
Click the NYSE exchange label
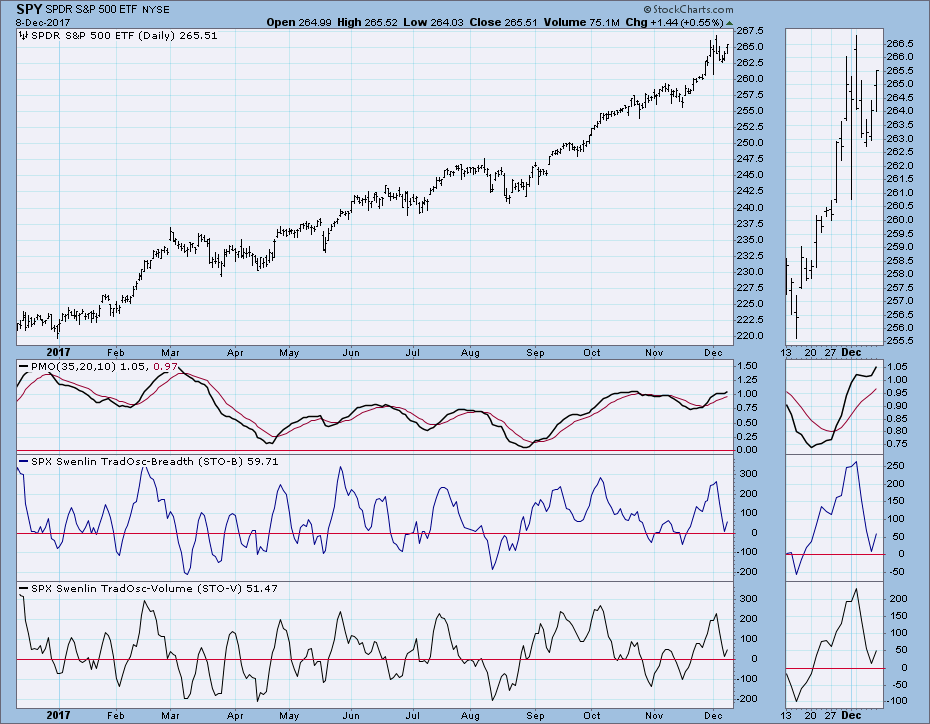coord(155,9)
